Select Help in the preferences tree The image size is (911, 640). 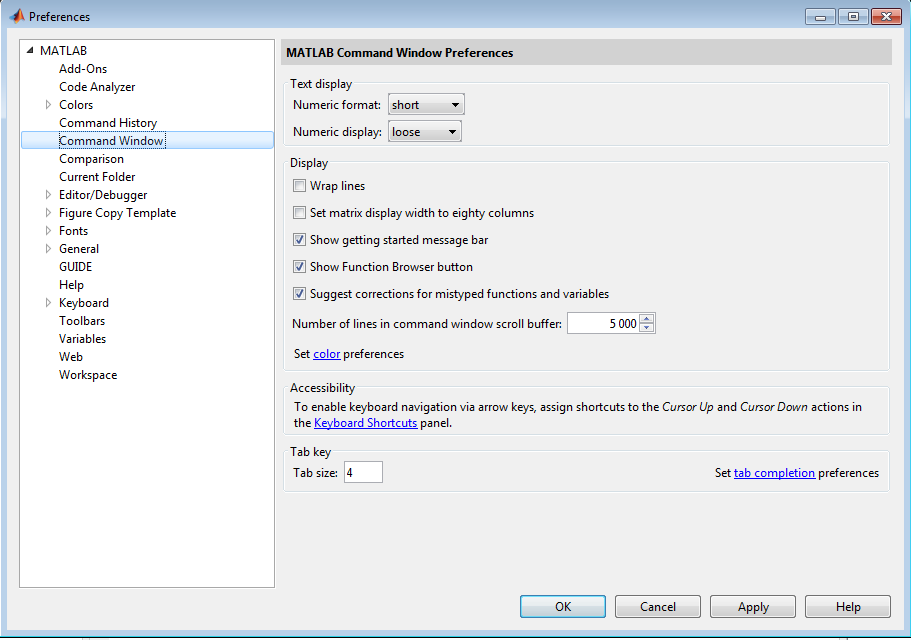pos(71,285)
